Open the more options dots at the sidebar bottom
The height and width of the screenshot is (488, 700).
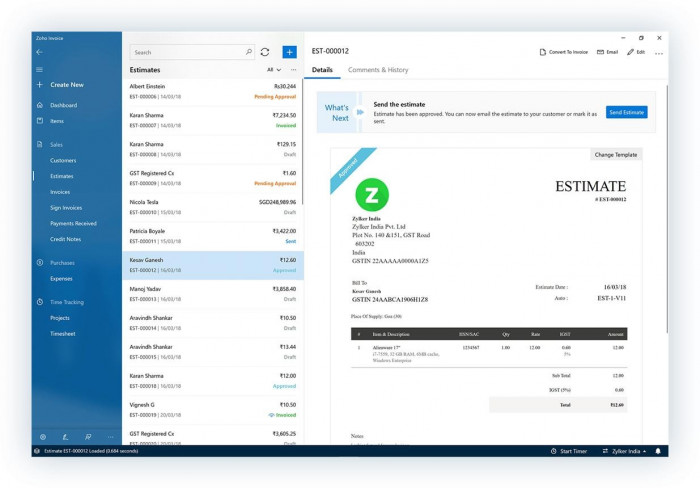coord(110,437)
